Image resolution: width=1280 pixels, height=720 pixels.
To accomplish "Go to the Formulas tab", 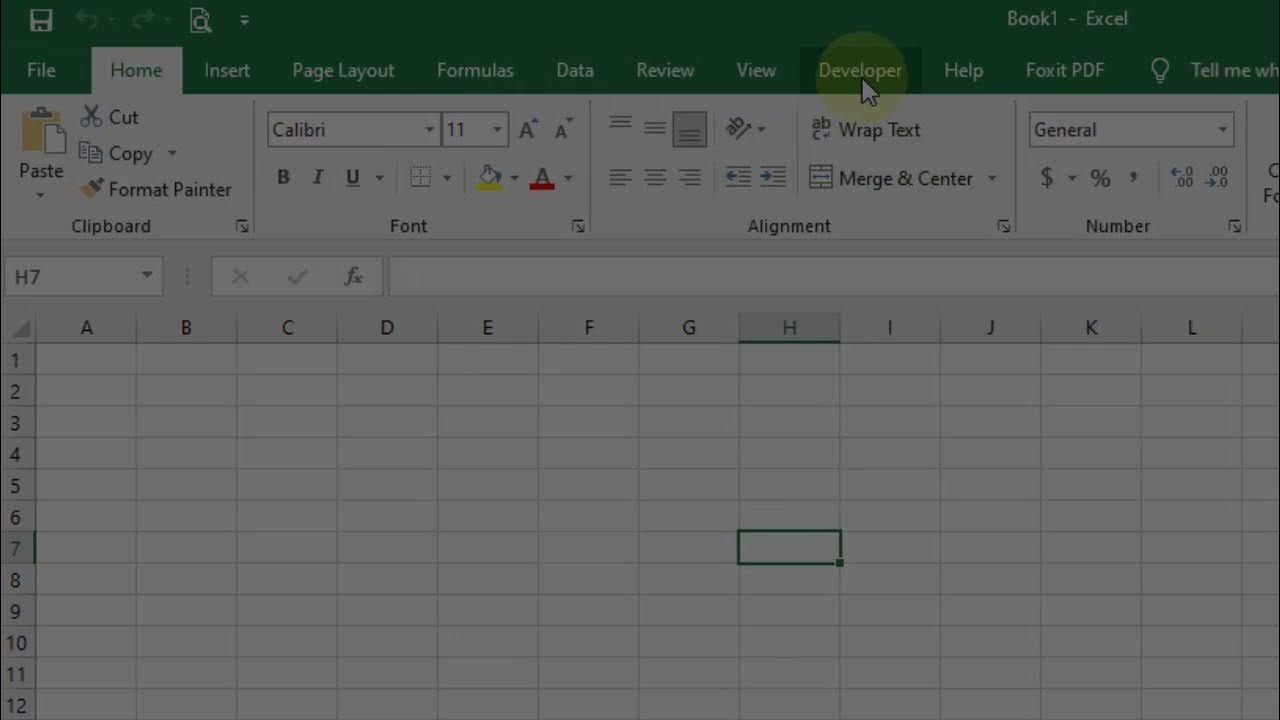I will click(475, 70).
